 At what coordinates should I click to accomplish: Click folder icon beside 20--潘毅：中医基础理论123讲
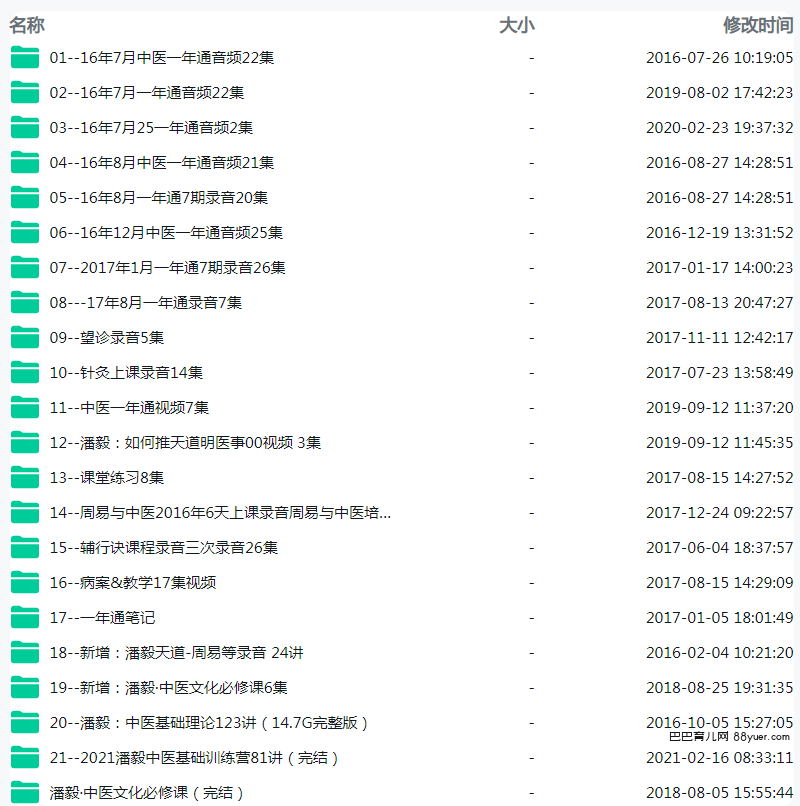point(25,722)
